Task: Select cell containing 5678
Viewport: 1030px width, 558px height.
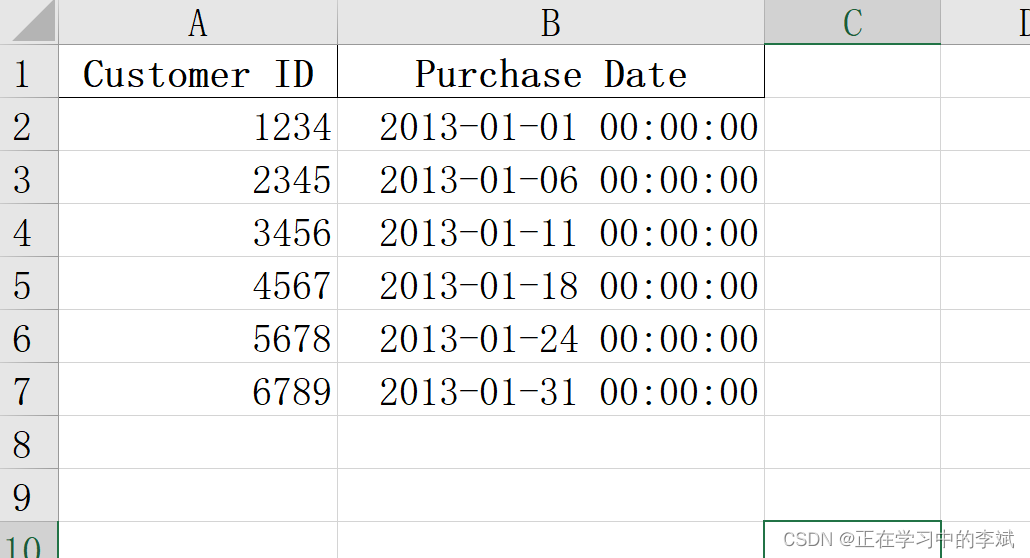Action: click(x=198, y=337)
